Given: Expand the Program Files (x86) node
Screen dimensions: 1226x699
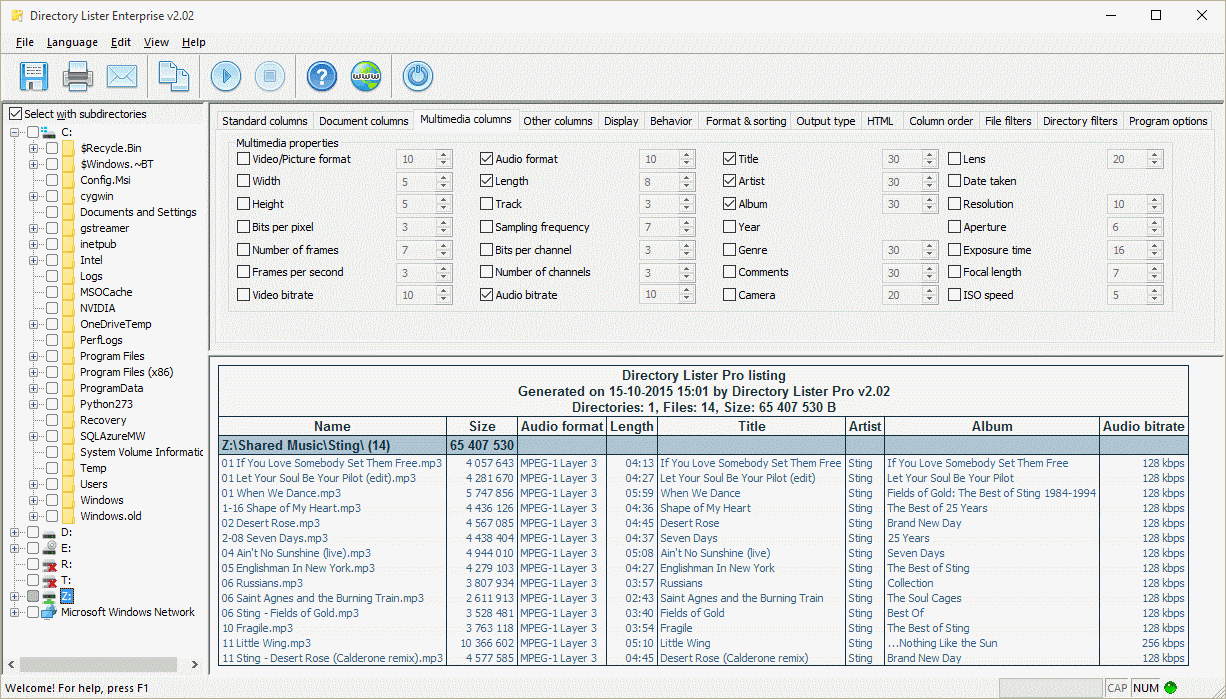Looking at the screenshot, I should point(34,372).
